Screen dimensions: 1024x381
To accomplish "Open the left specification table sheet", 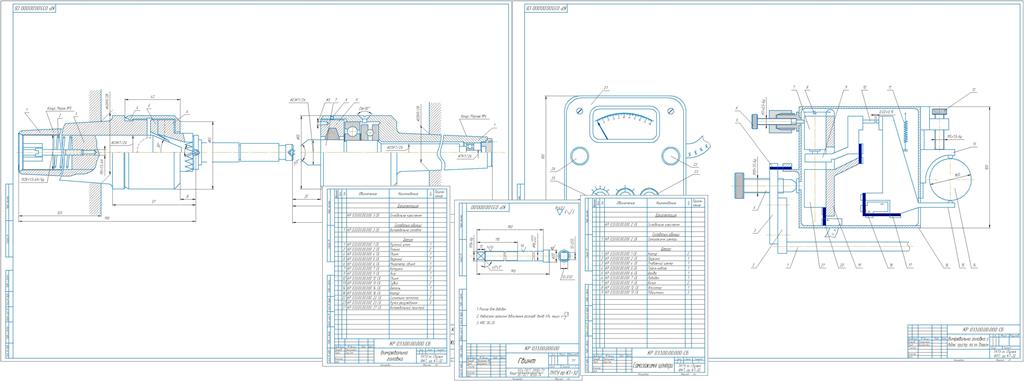I will coord(389,276).
